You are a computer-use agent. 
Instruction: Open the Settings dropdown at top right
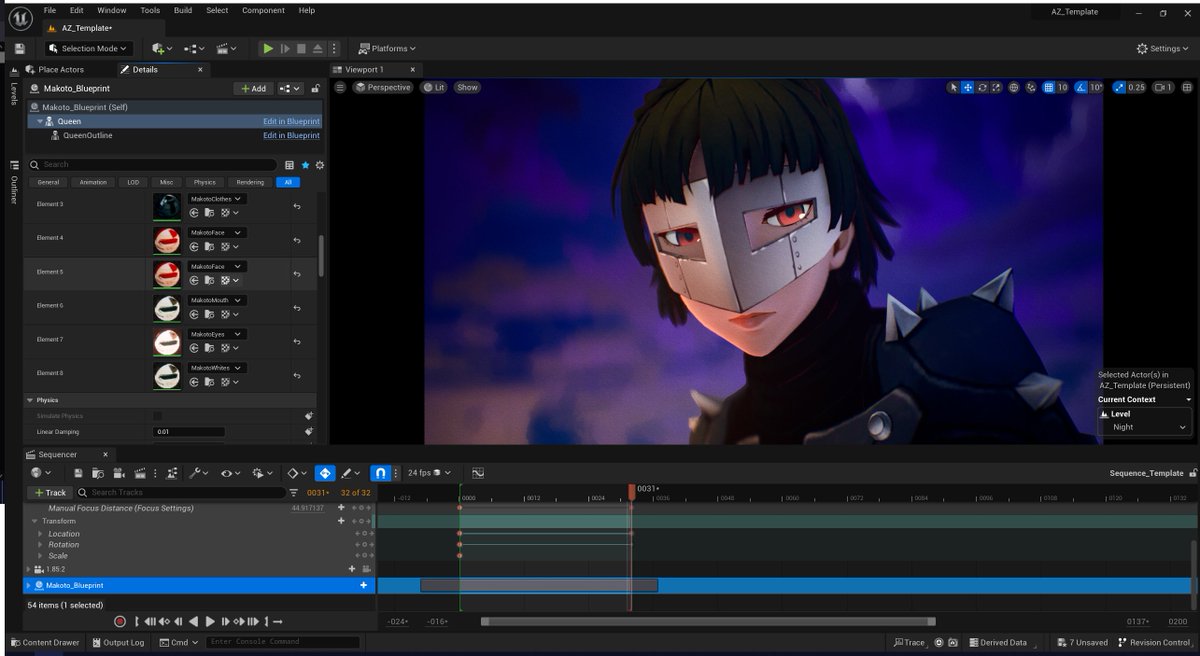pos(1163,48)
